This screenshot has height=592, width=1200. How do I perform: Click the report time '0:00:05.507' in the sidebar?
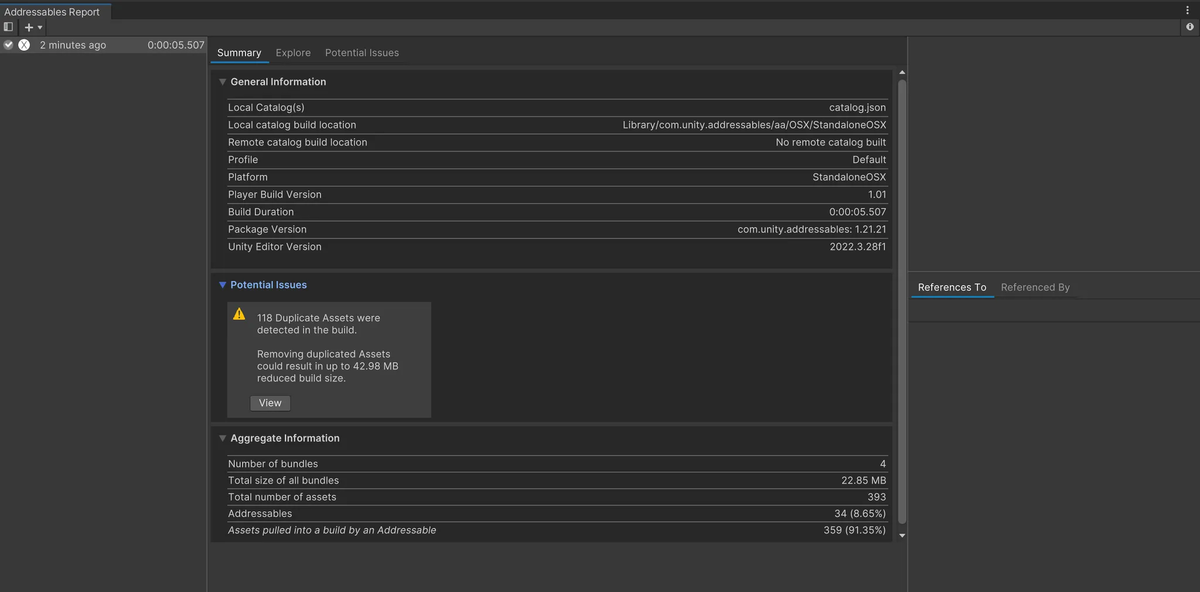click(x=176, y=45)
